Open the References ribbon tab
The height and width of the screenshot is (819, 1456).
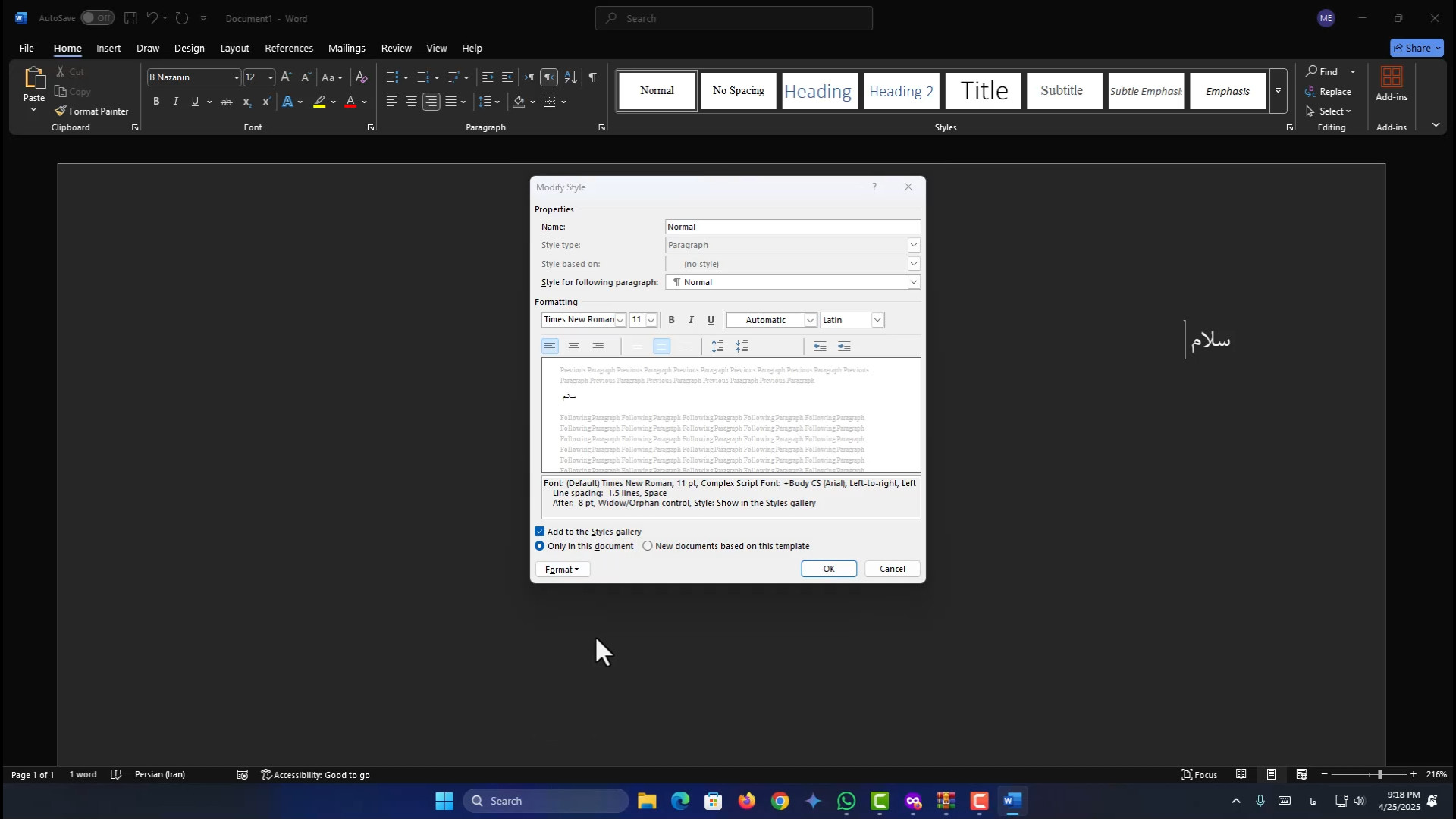click(x=288, y=48)
